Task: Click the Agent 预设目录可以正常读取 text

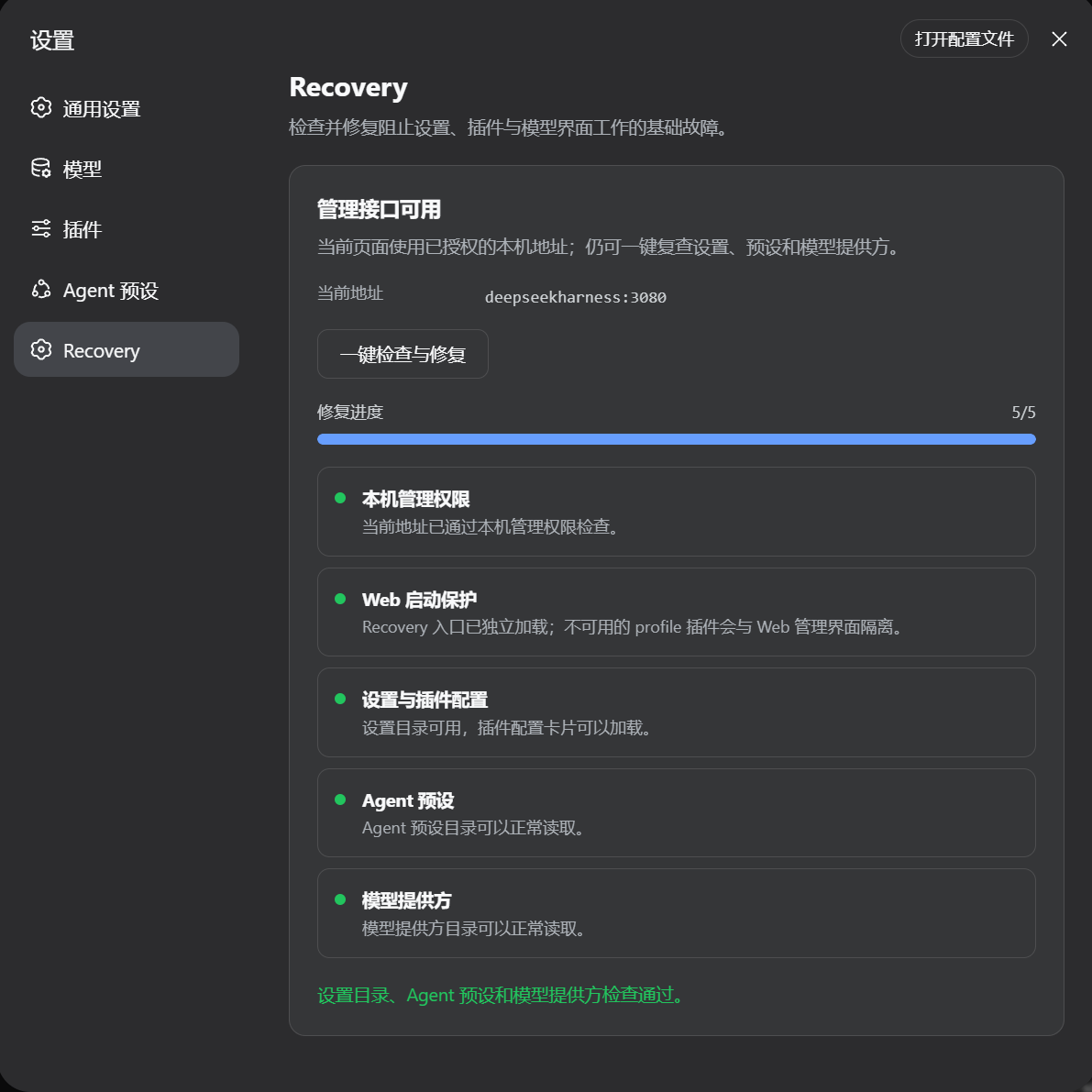Action: pyautogui.click(x=475, y=828)
